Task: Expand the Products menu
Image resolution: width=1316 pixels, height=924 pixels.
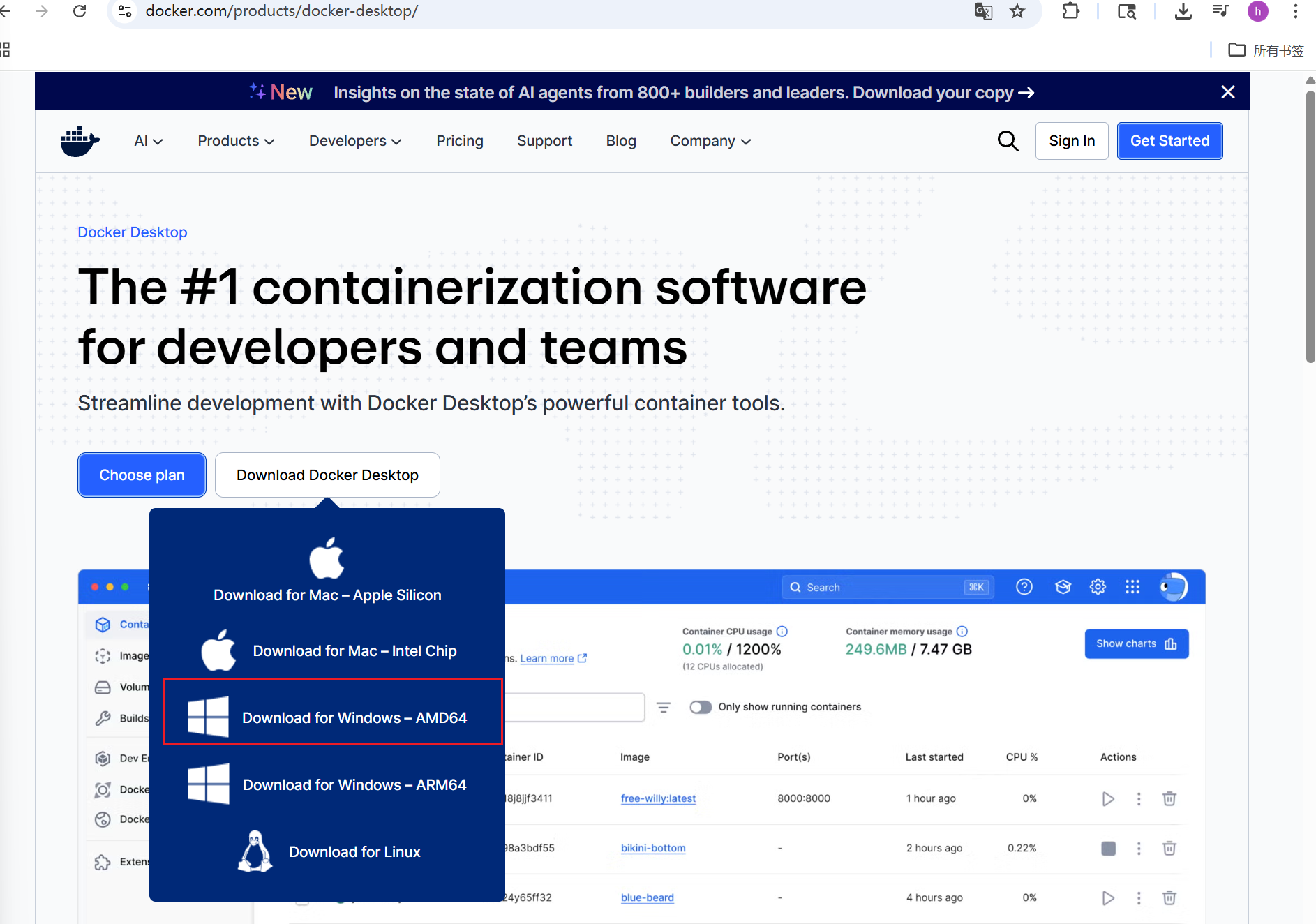Action: click(236, 141)
